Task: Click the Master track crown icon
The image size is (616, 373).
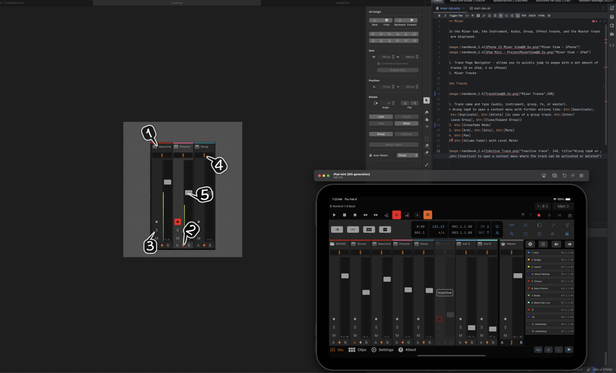Action: 503,244
